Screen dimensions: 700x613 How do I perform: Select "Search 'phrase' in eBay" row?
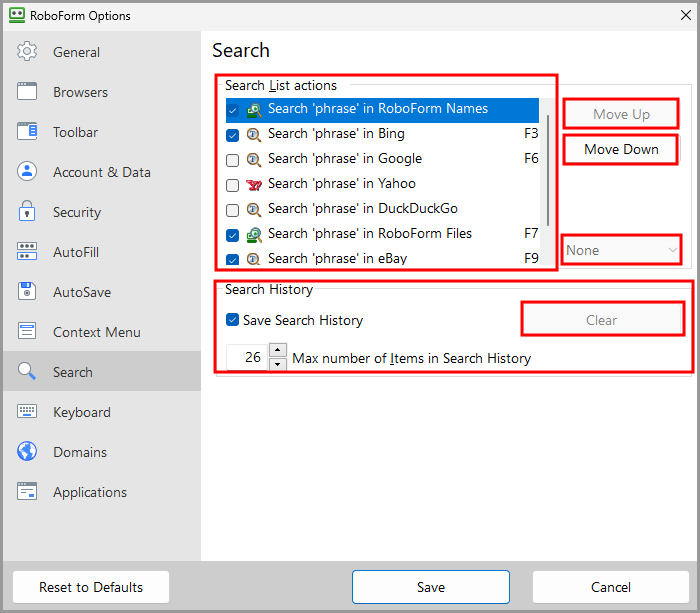[x=382, y=258]
